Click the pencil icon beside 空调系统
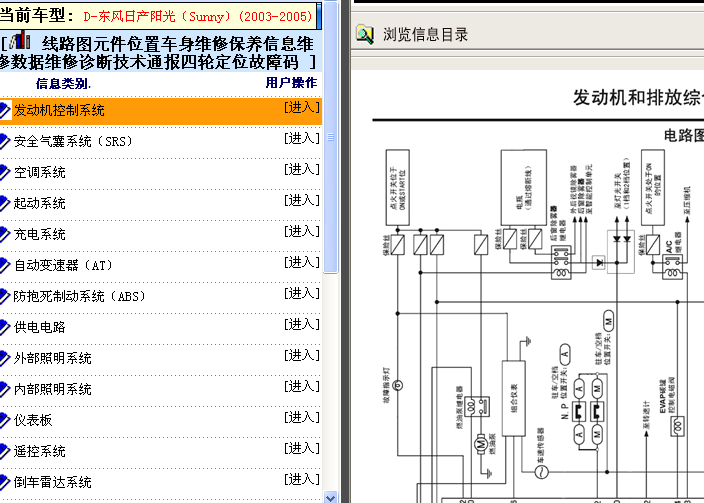Screen dimensions: 704x503 (x=4, y=172)
